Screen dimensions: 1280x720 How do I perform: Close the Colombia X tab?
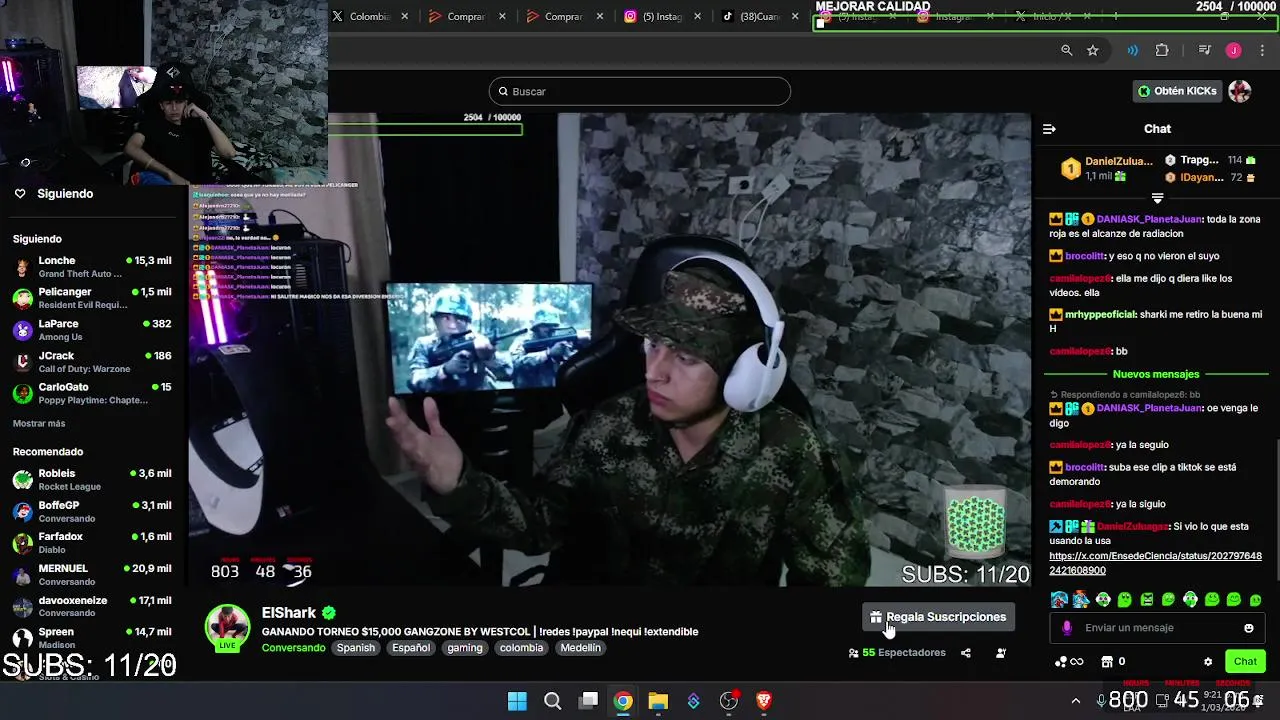coord(405,17)
